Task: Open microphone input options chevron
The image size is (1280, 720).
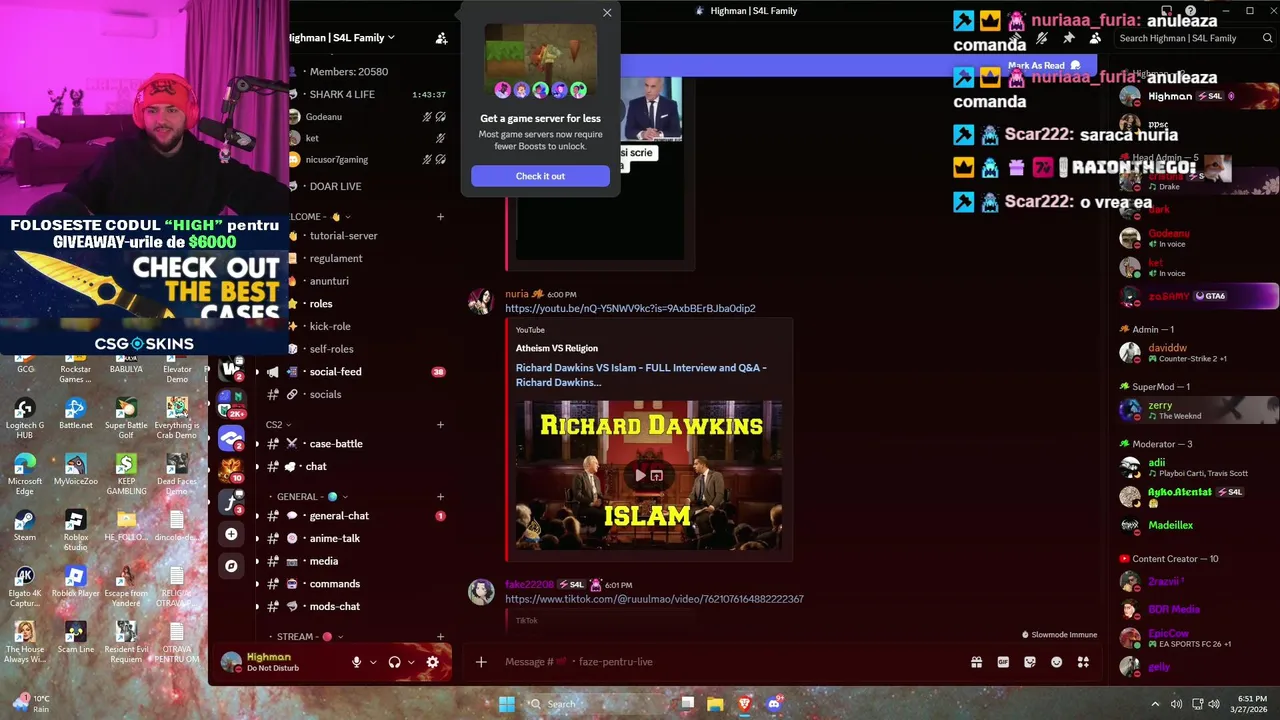Action: (373, 662)
